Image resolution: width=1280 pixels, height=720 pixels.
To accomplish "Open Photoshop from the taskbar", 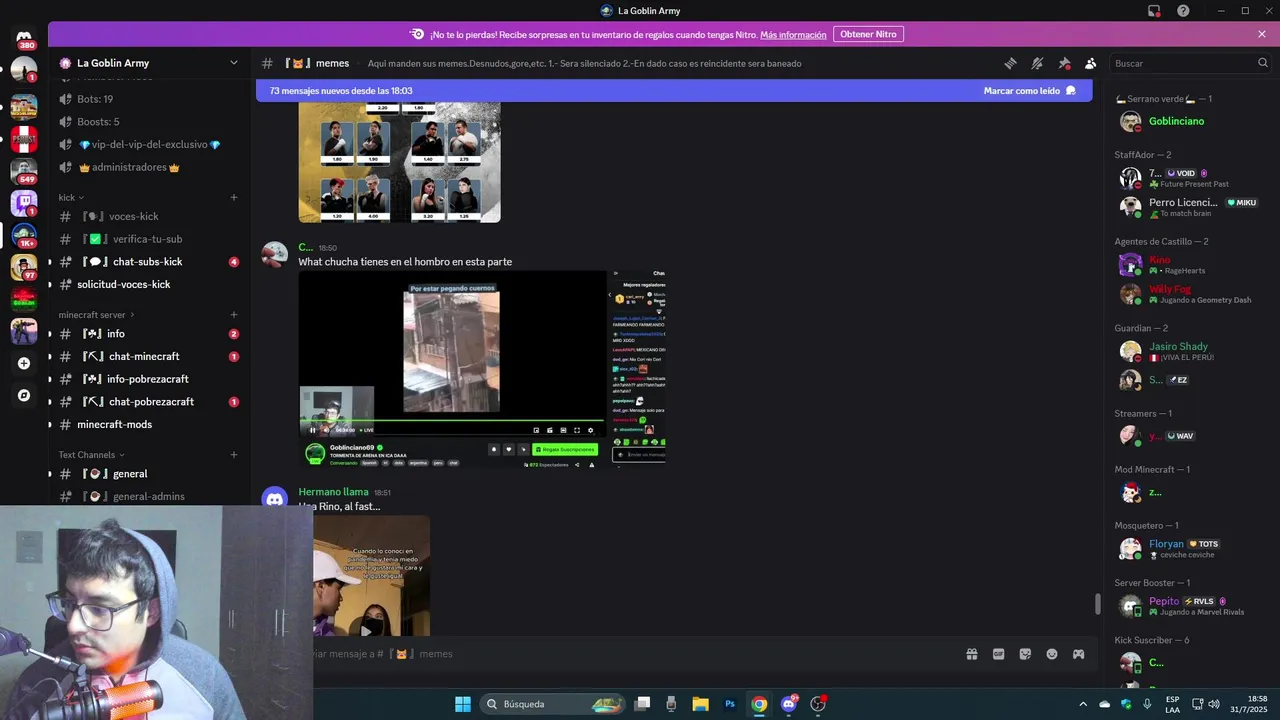I will click(x=730, y=704).
